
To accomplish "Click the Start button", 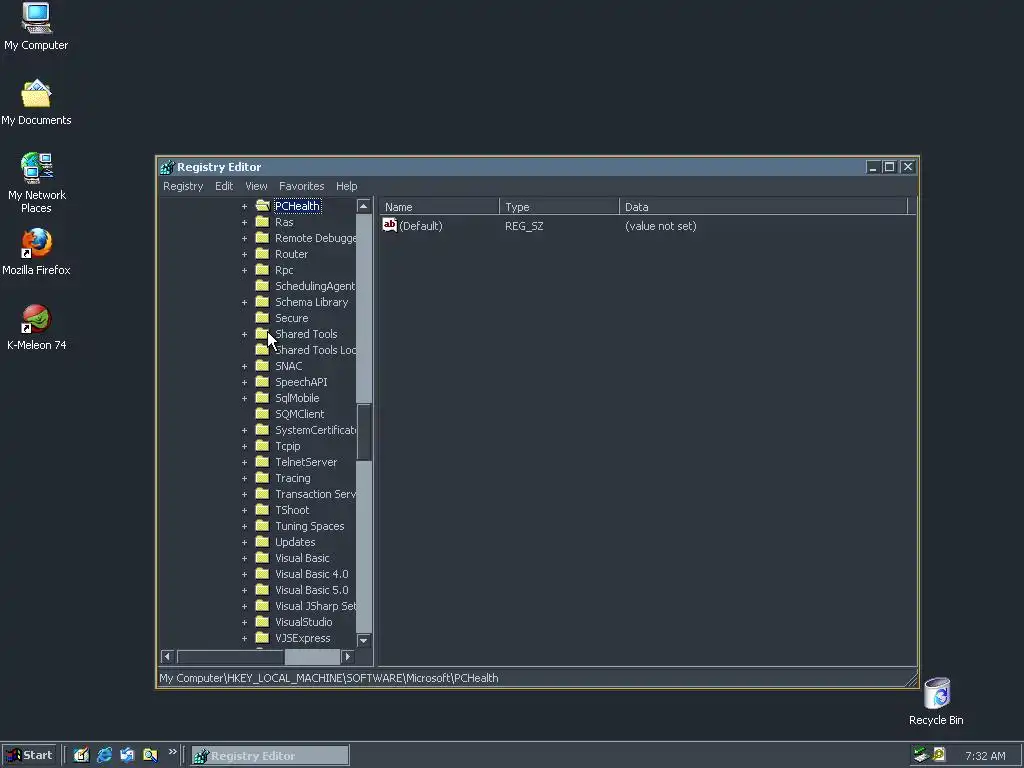I will coord(29,756).
